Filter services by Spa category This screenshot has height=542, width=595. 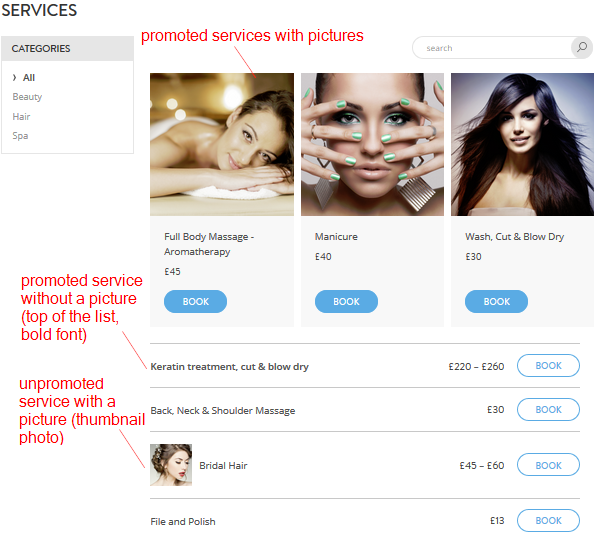pyautogui.click(x=20, y=136)
